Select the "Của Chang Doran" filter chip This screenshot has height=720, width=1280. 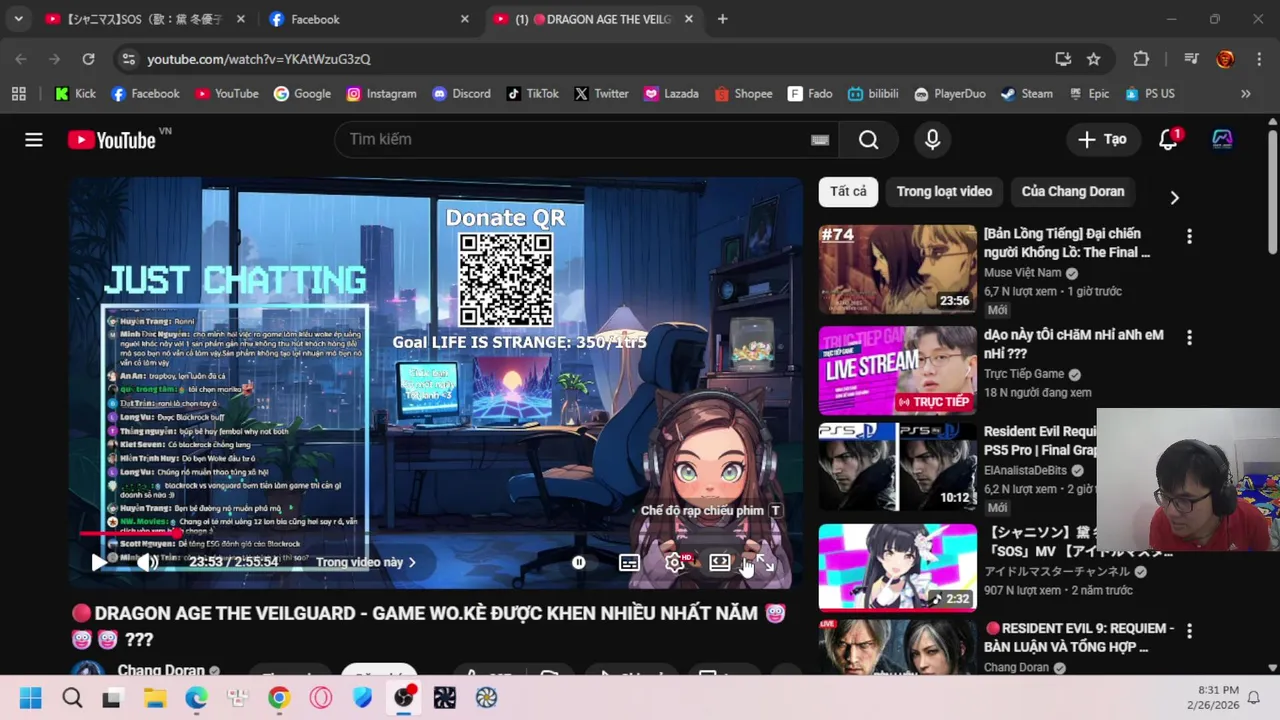pyautogui.click(x=1072, y=192)
